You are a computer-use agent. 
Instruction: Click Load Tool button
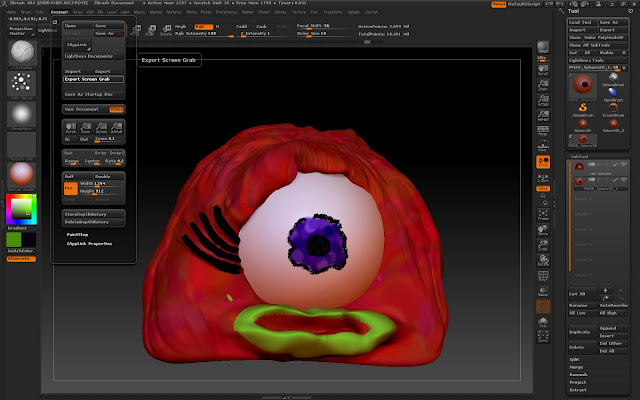582,22
